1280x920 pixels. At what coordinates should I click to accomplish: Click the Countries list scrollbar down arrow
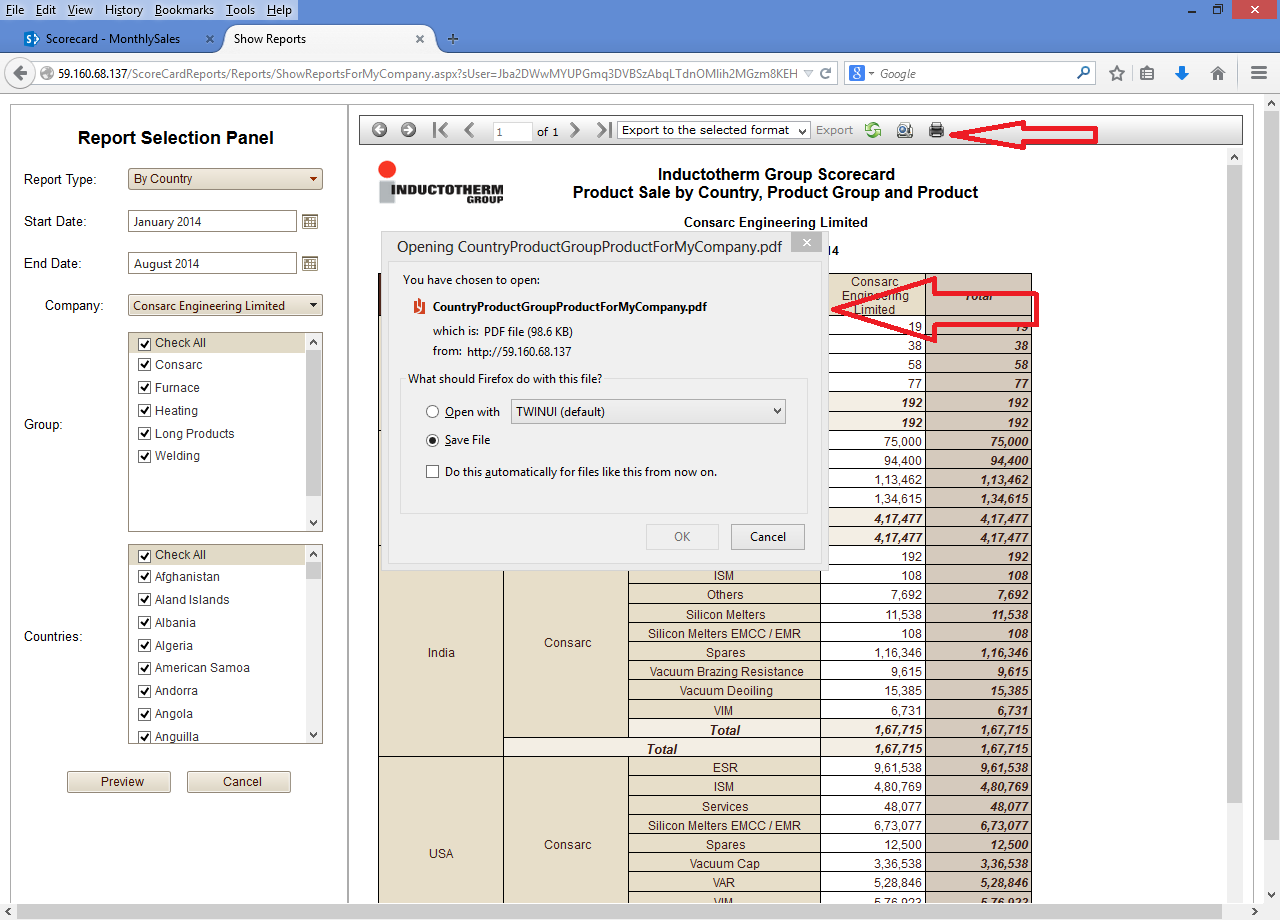tap(314, 735)
